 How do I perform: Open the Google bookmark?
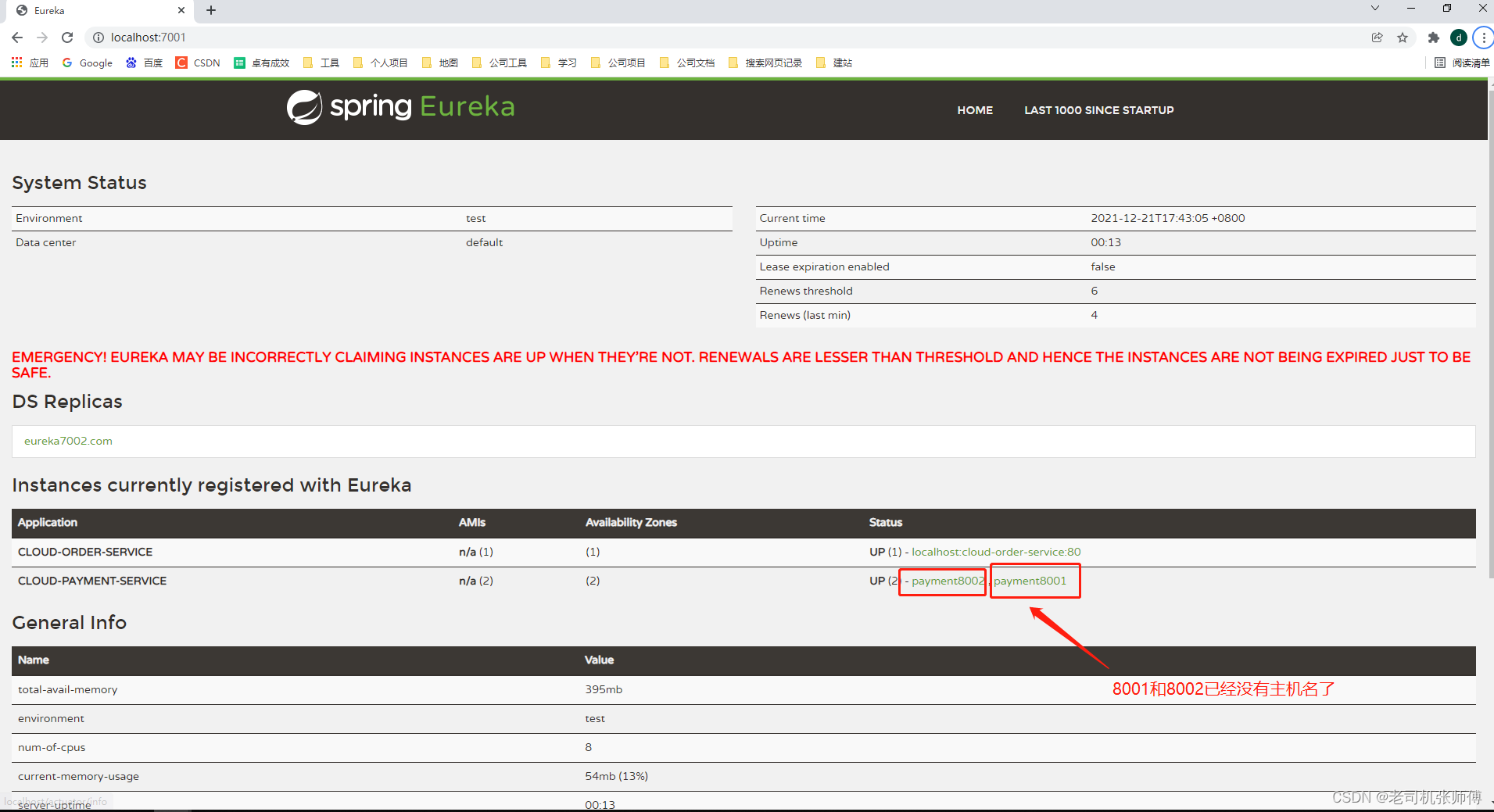88,63
